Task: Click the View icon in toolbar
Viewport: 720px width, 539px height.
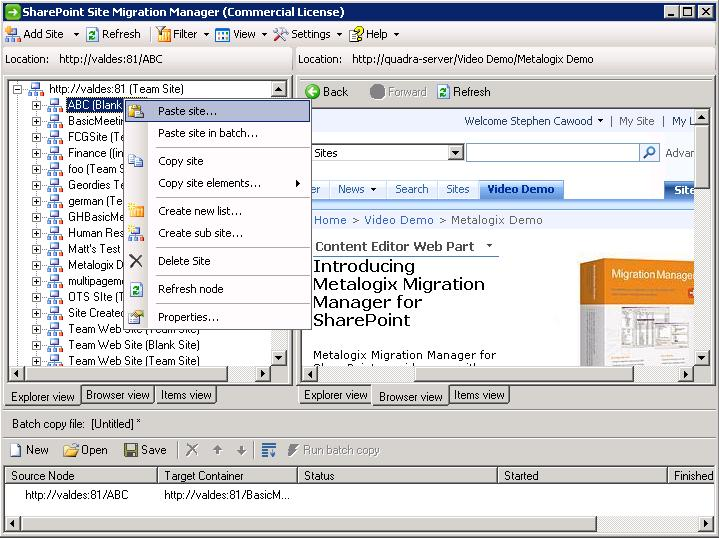Action: [x=223, y=35]
